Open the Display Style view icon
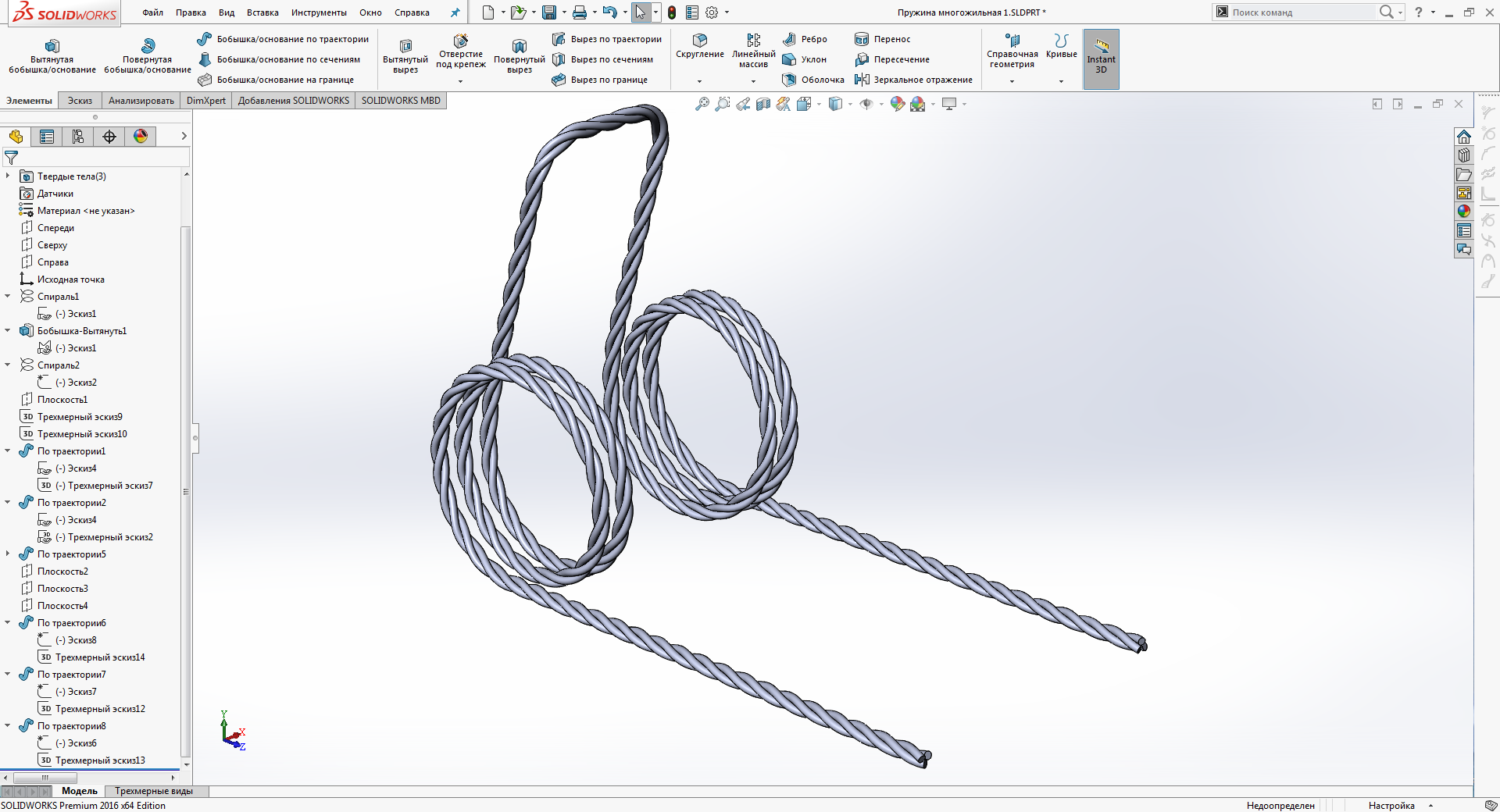The width and height of the screenshot is (1500, 812). (835, 104)
